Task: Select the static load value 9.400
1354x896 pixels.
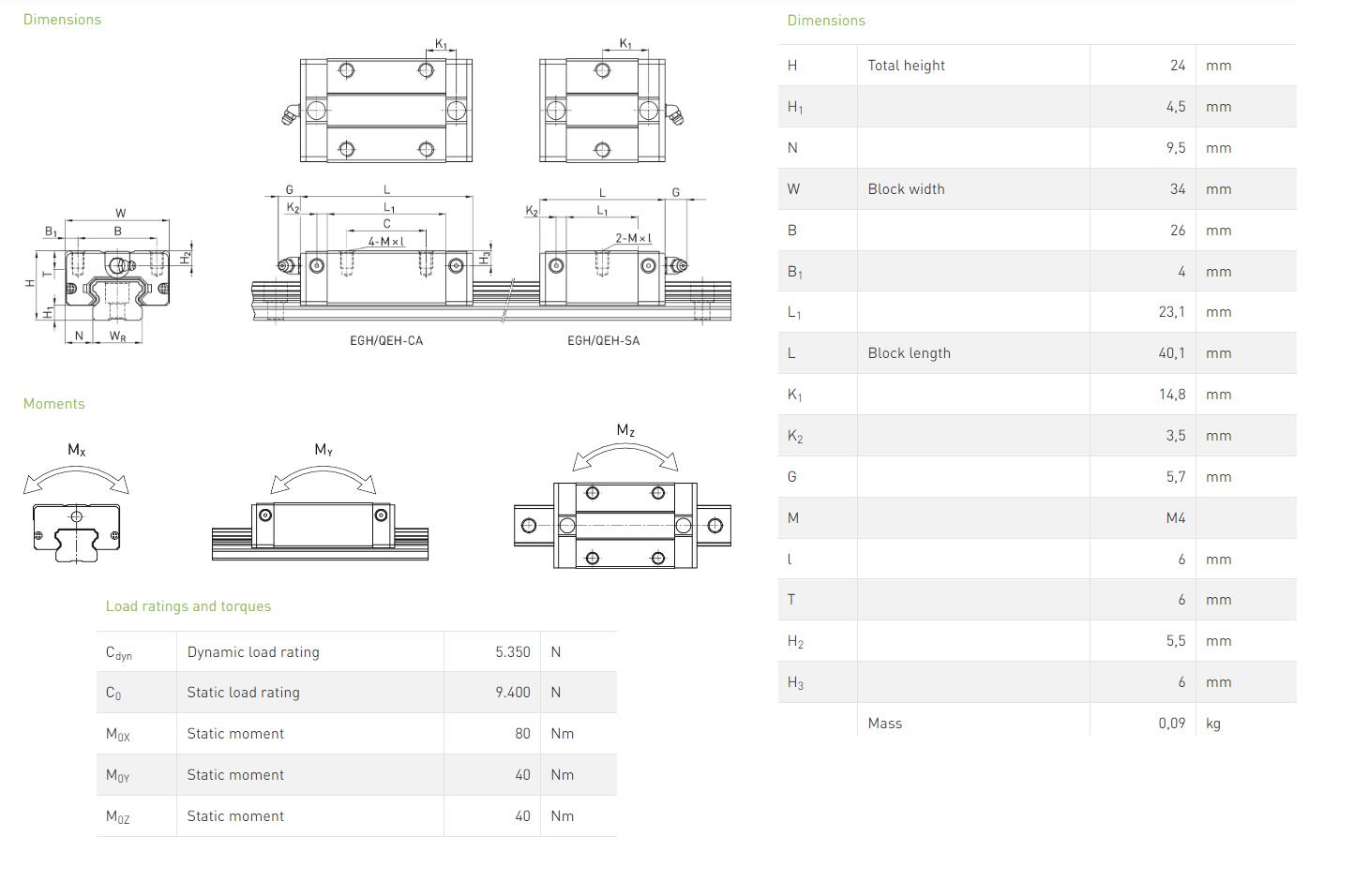Action: coord(513,693)
